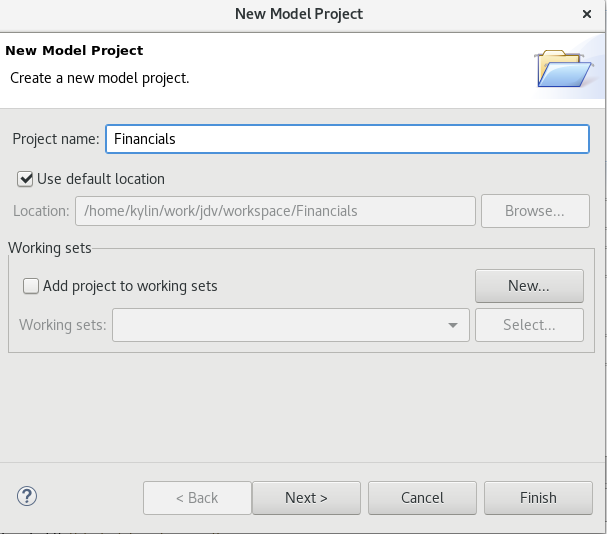Click the 'Create a new model project.' text
The image size is (607, 534).
click(x=99, y=79)
